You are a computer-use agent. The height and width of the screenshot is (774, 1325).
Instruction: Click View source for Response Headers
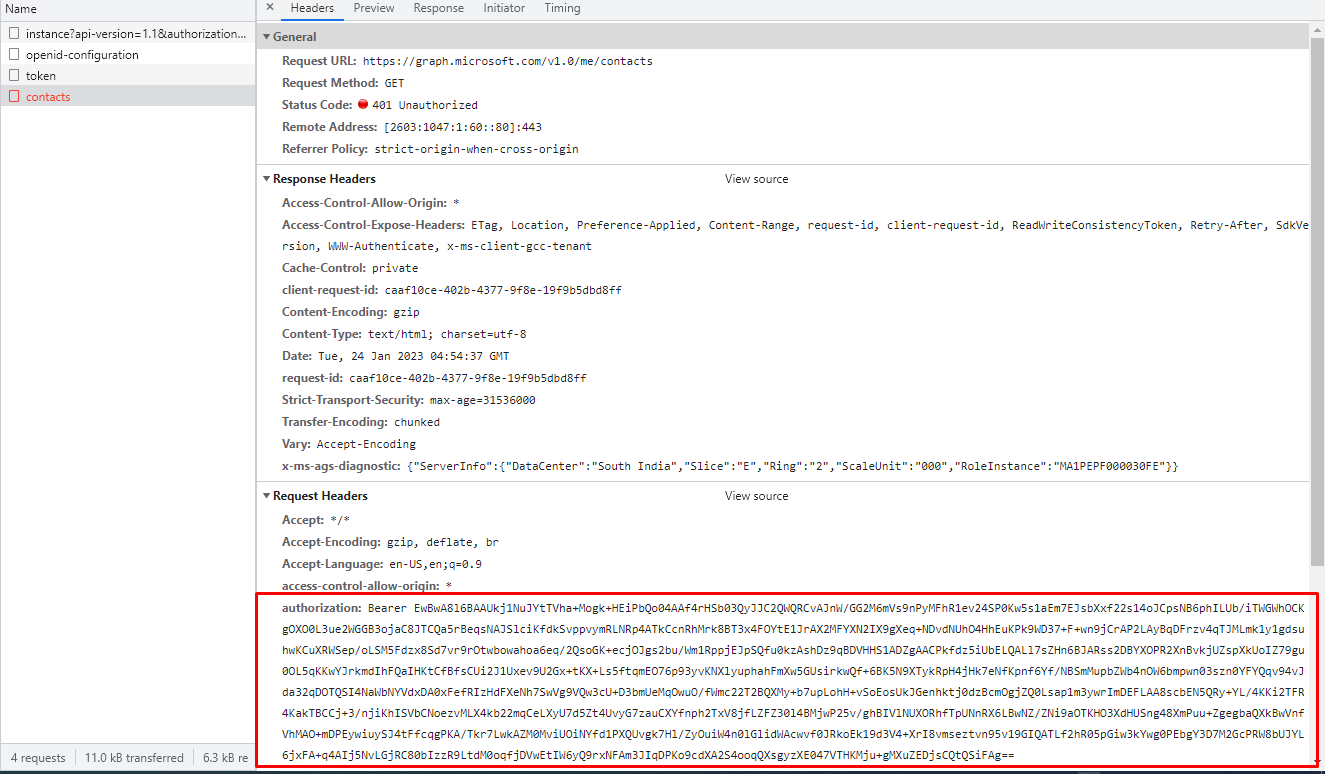coord(756,178)
